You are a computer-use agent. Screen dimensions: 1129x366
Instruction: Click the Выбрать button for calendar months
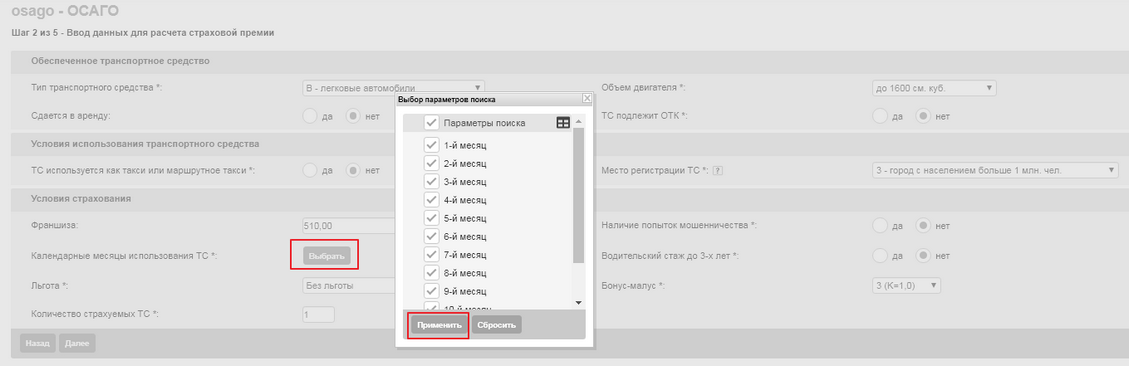(x=328, y=256)
